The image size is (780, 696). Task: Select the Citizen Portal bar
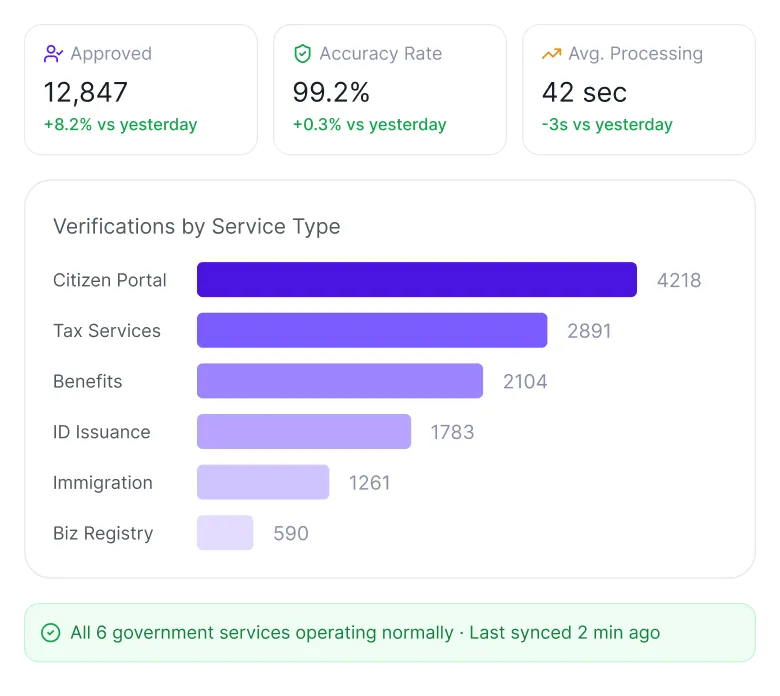pos(417,280)
